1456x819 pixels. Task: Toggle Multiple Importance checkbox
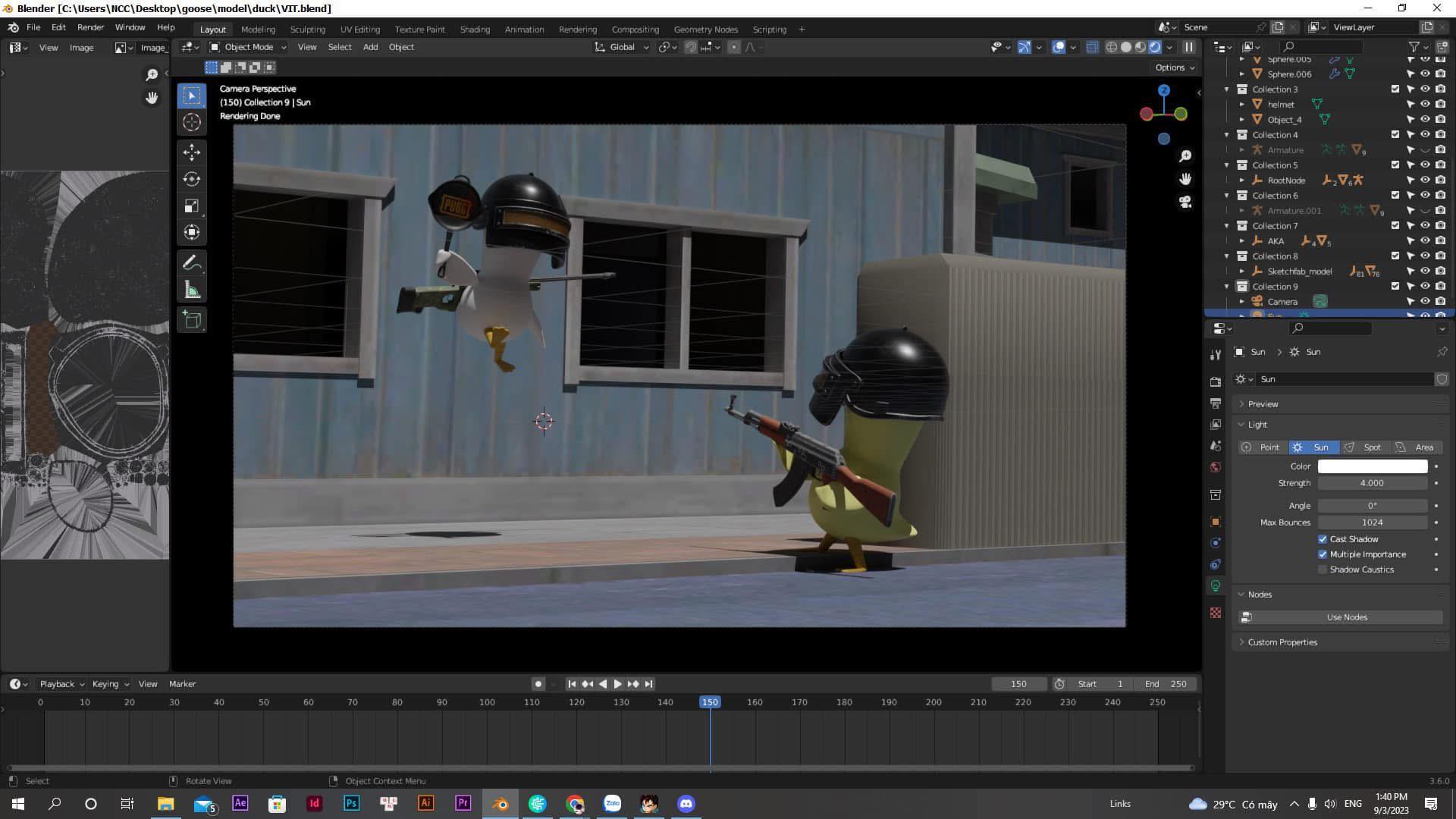coord(1323,554)
